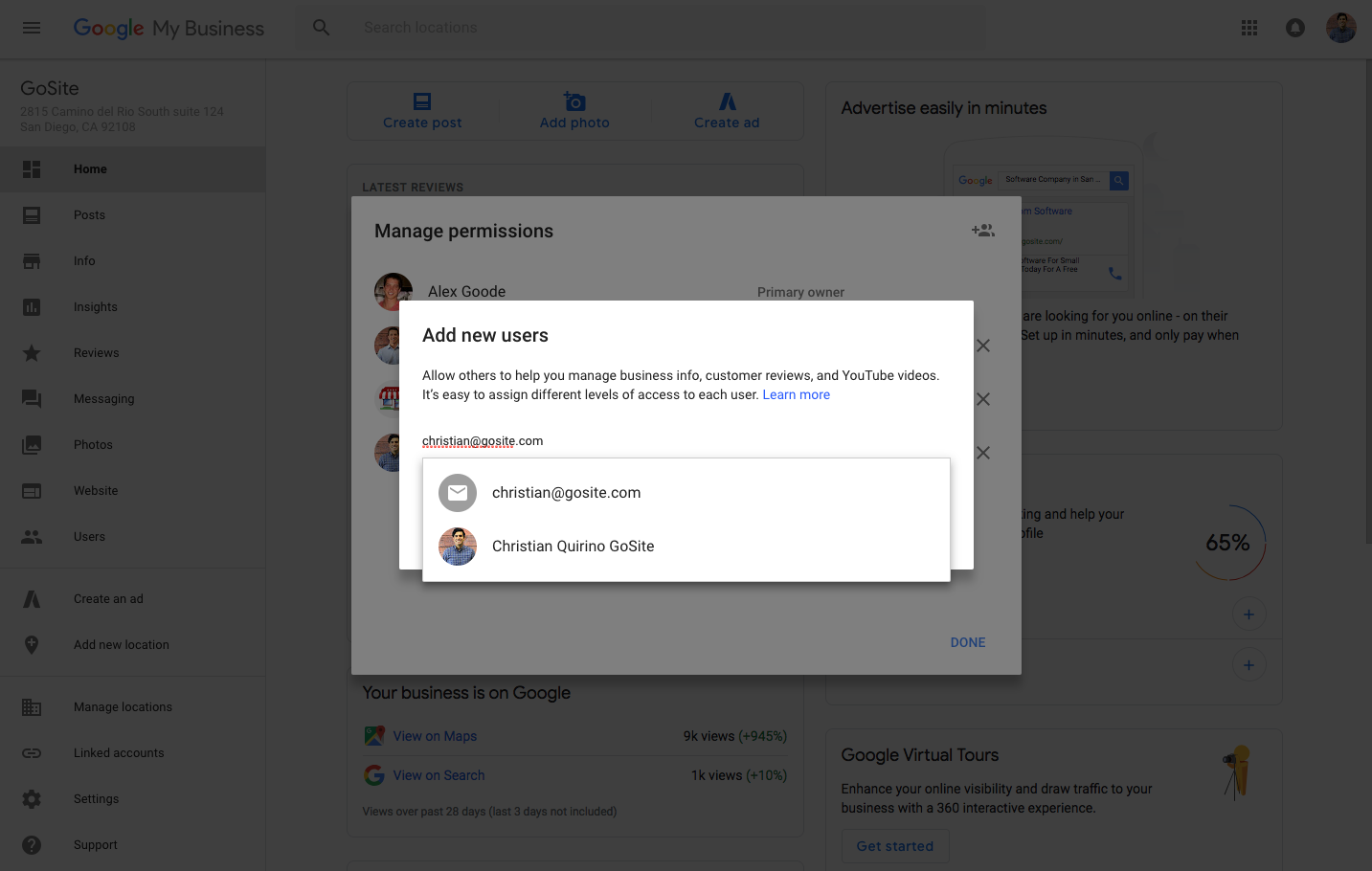Screen dimensions: 1372x871
Task: Open Messaging in the sidebar
Action: pyautogui.click(x=133, y=399)
